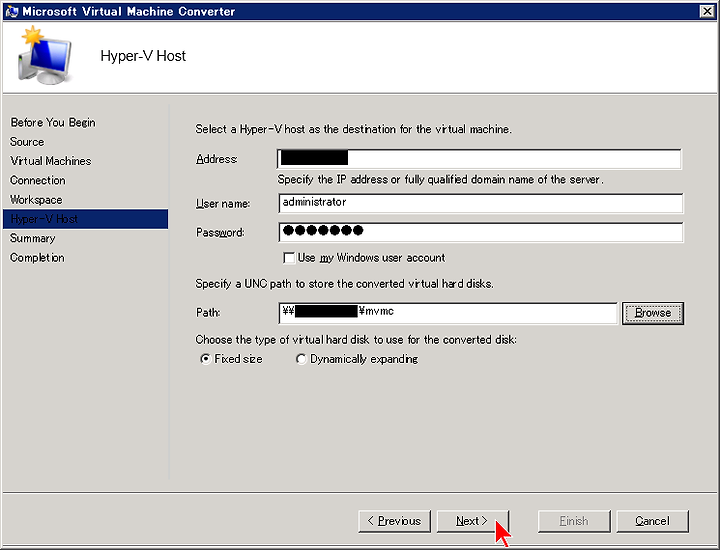Click the Hyper-V Host computer wizard icon
The image size is (720, 550).
click(x=45, y=56)
